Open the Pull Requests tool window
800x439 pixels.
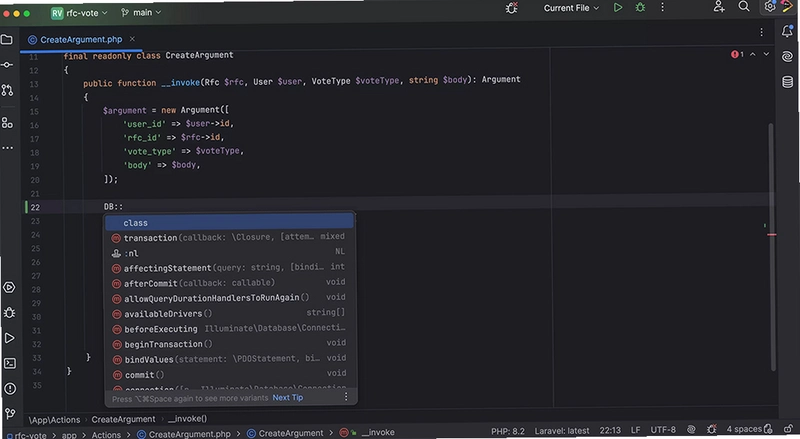coord(7,90)
